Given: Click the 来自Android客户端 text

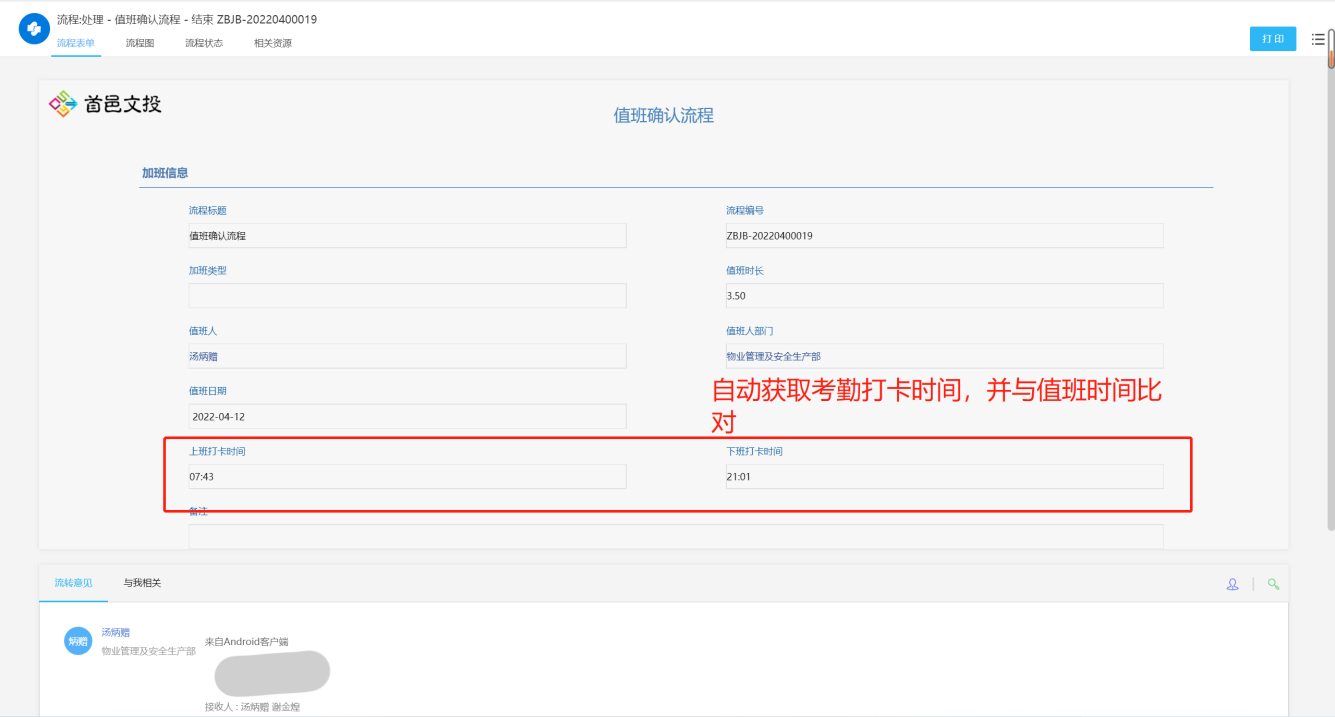Looking at the screenshot, I should pyautogui.click(x=246, y=642).
